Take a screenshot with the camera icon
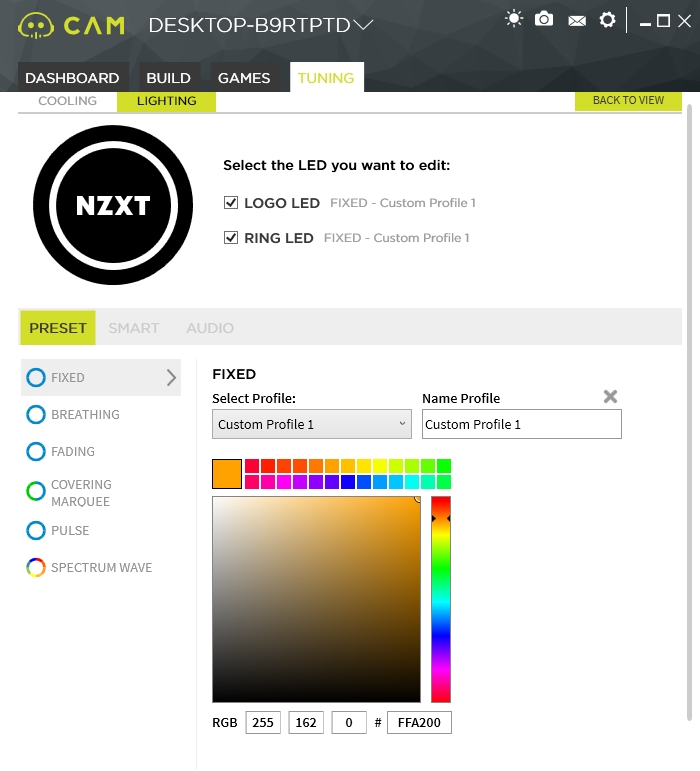The width and height of the screenshot is (700, 771). 544,19
